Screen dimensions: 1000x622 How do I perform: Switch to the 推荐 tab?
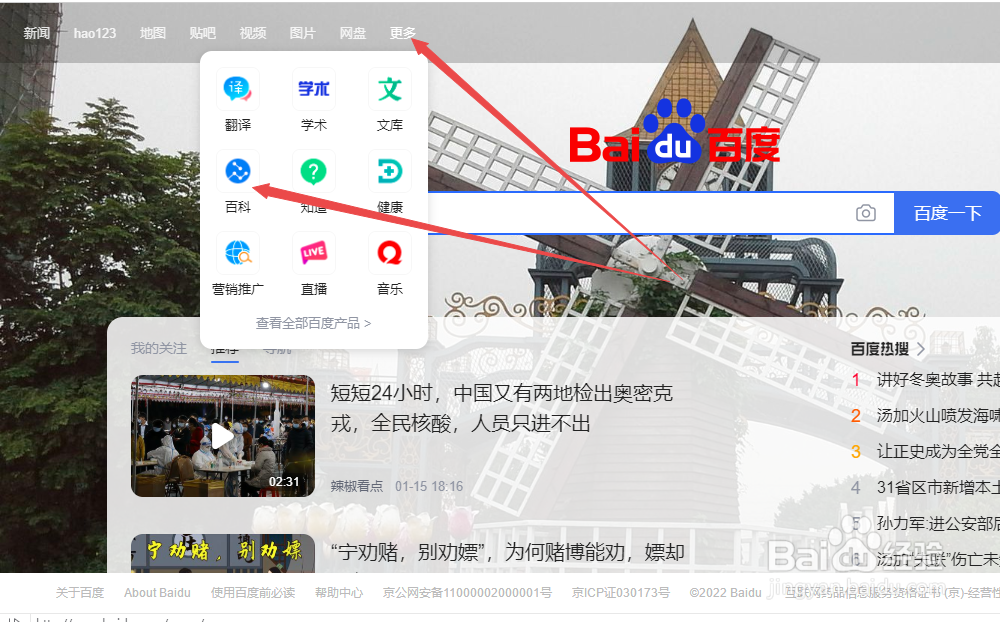pos(224,350)
